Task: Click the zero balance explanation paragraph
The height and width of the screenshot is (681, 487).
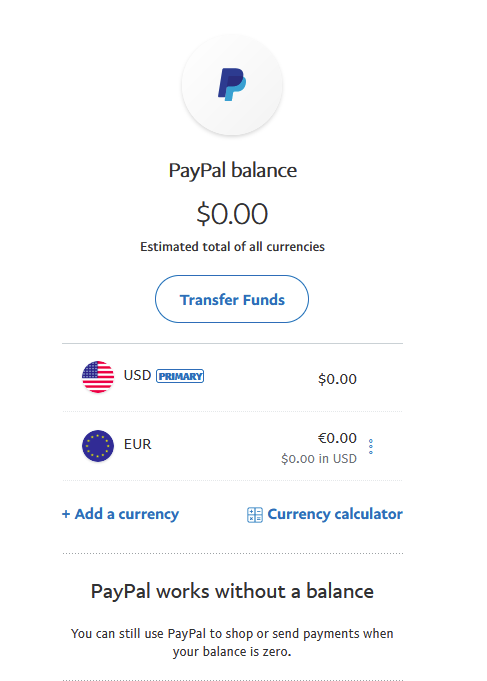Action: tap(232, 643)
